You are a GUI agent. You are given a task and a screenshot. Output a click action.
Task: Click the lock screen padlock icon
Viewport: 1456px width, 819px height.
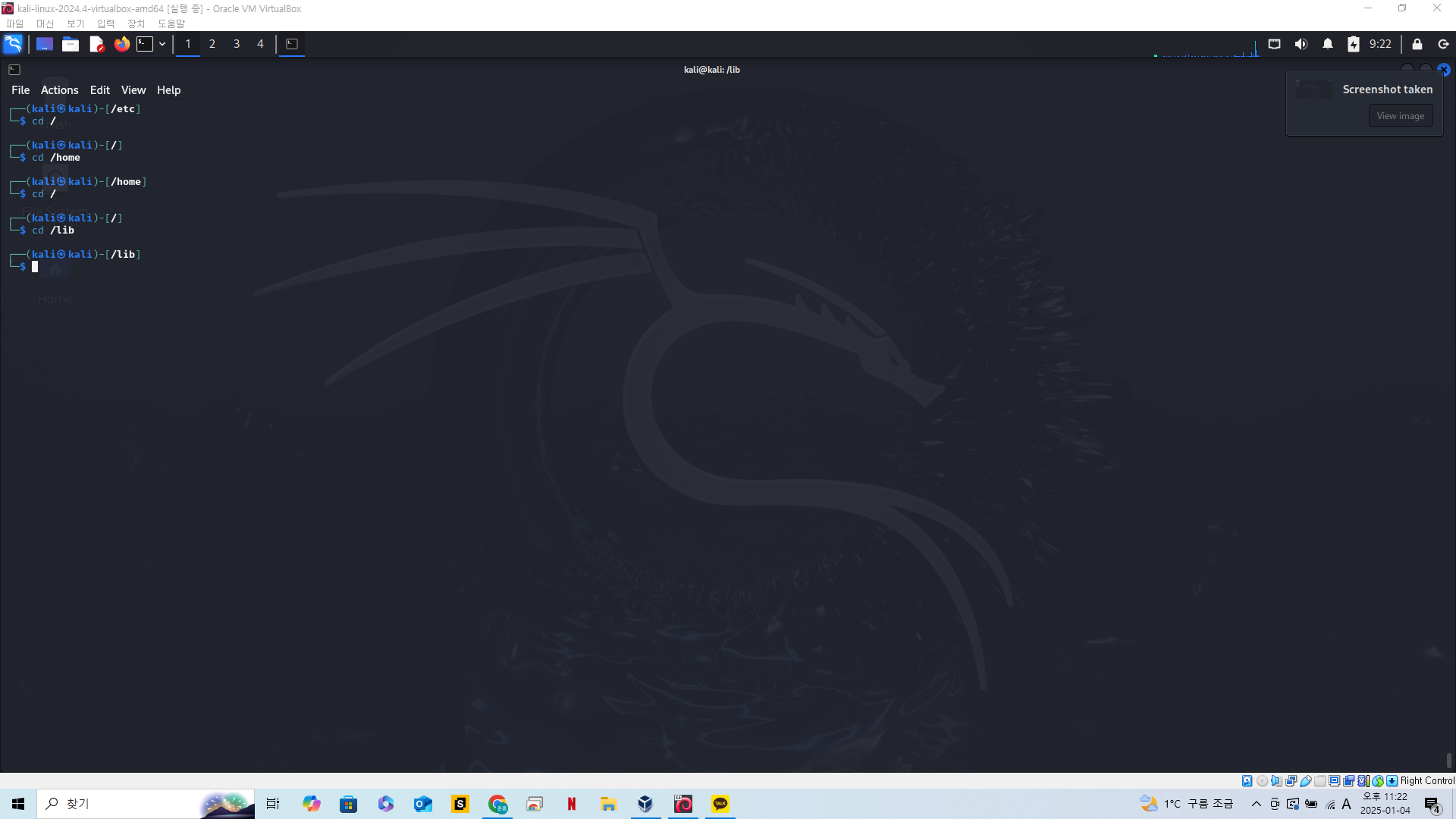click(x=1417, y=44)
